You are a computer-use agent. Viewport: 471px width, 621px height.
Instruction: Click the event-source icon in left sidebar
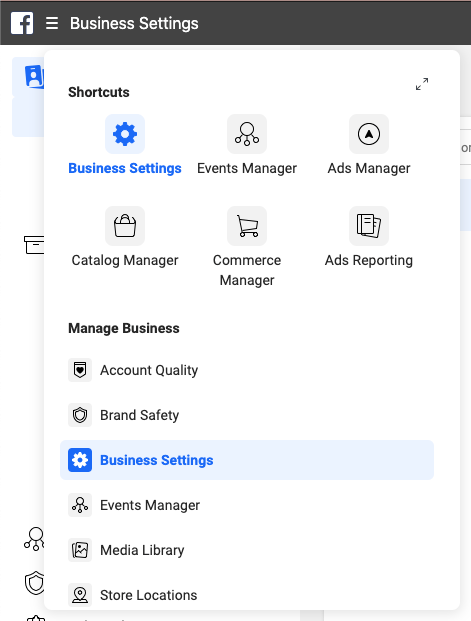click(x=34, y=539)
